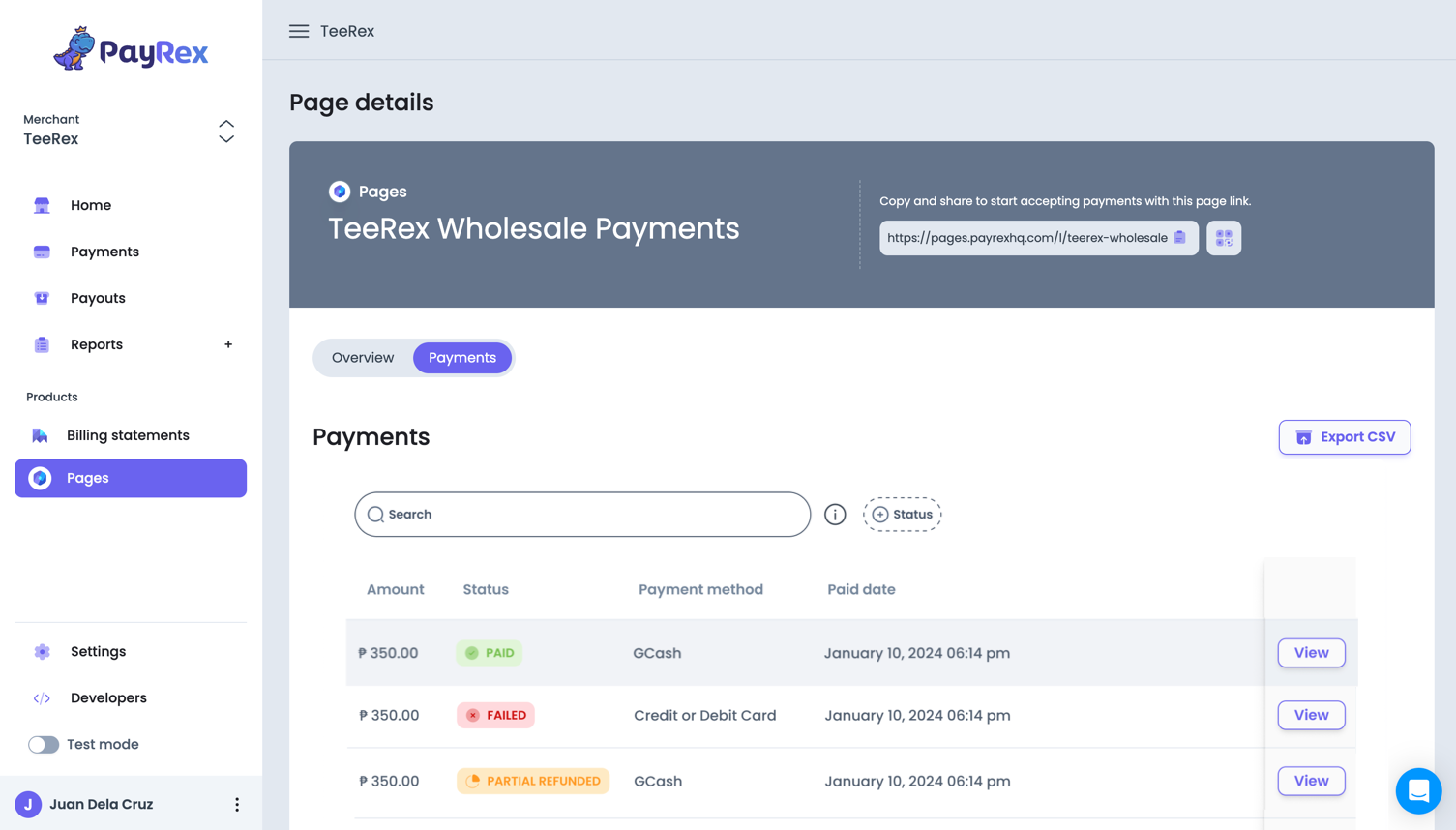The width and height of the screenshot is (1456, 830).
Task: Open the Status filter dropdown
Action: click(902, 514)
